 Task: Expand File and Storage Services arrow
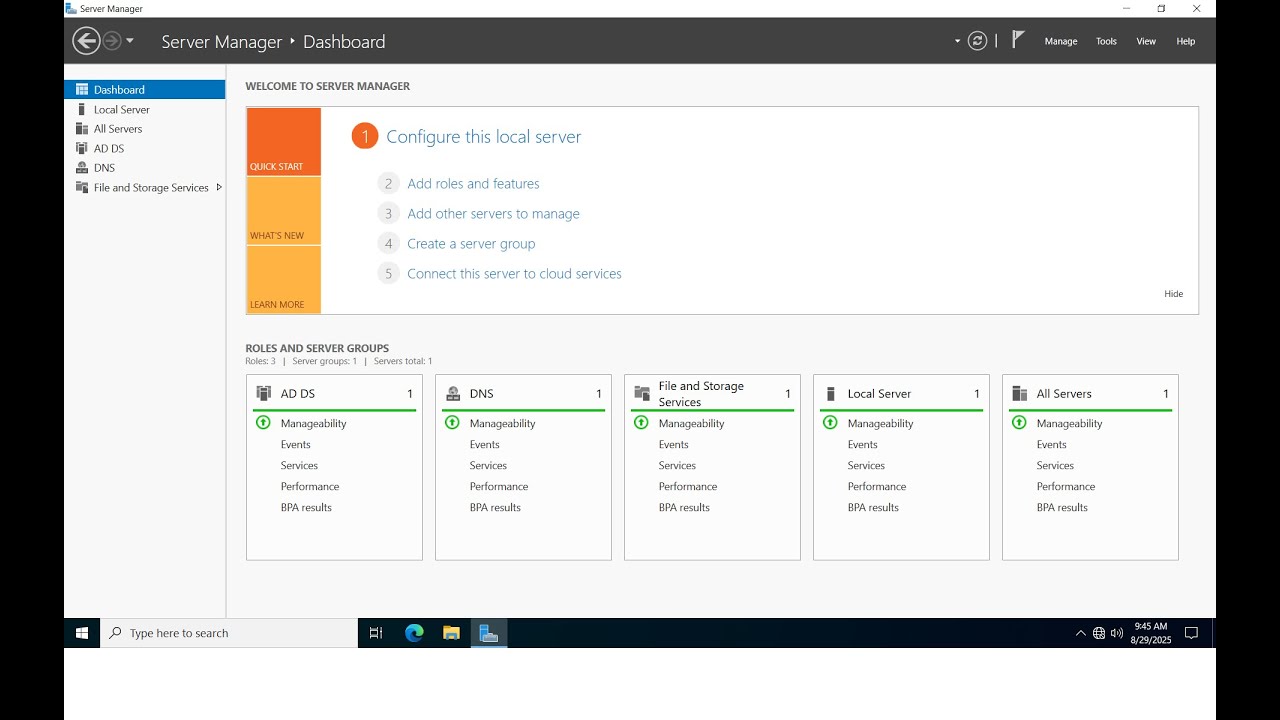click(219, 187)
